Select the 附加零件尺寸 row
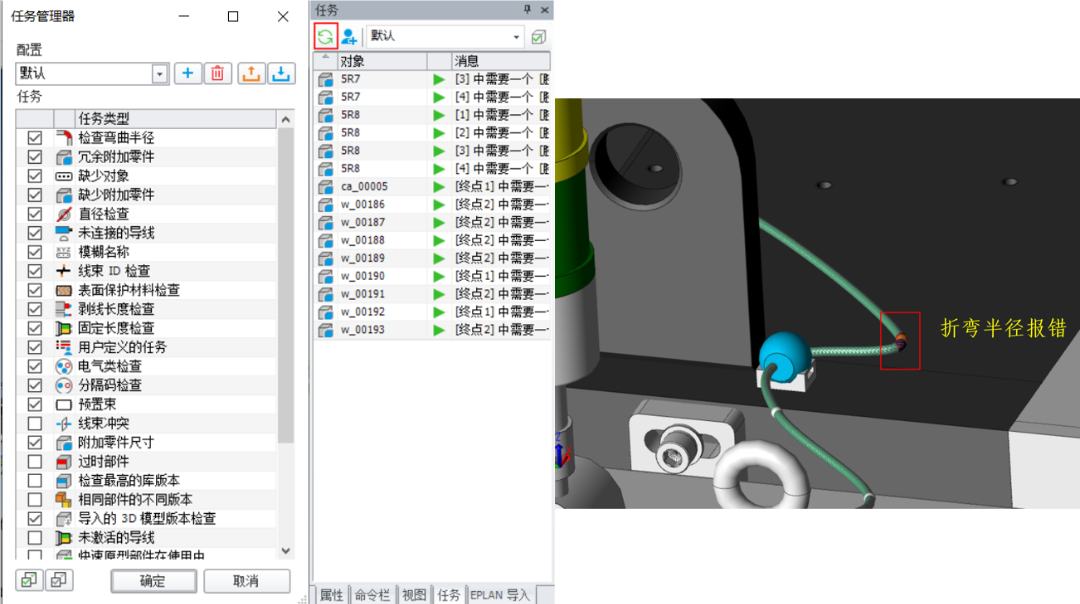This screenshot has height=604, width=1080. click(147, 443)
